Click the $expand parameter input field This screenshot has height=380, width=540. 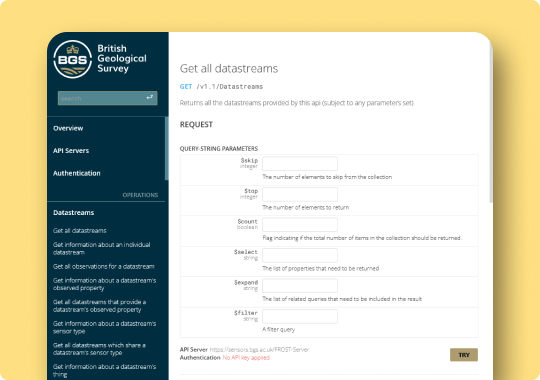[300, 286]
